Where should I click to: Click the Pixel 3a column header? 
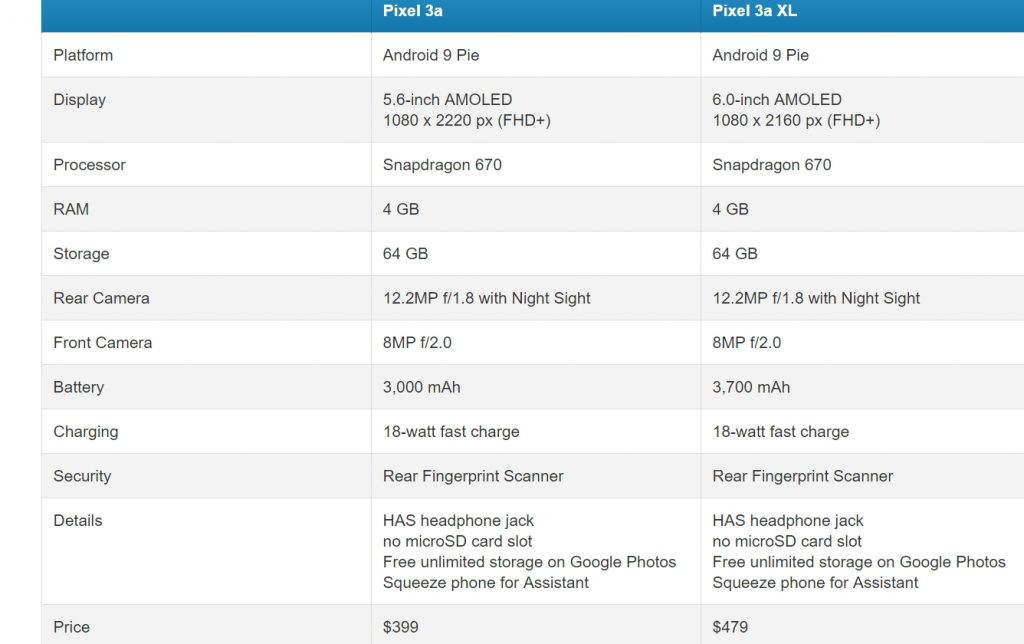tap(412, 11)
